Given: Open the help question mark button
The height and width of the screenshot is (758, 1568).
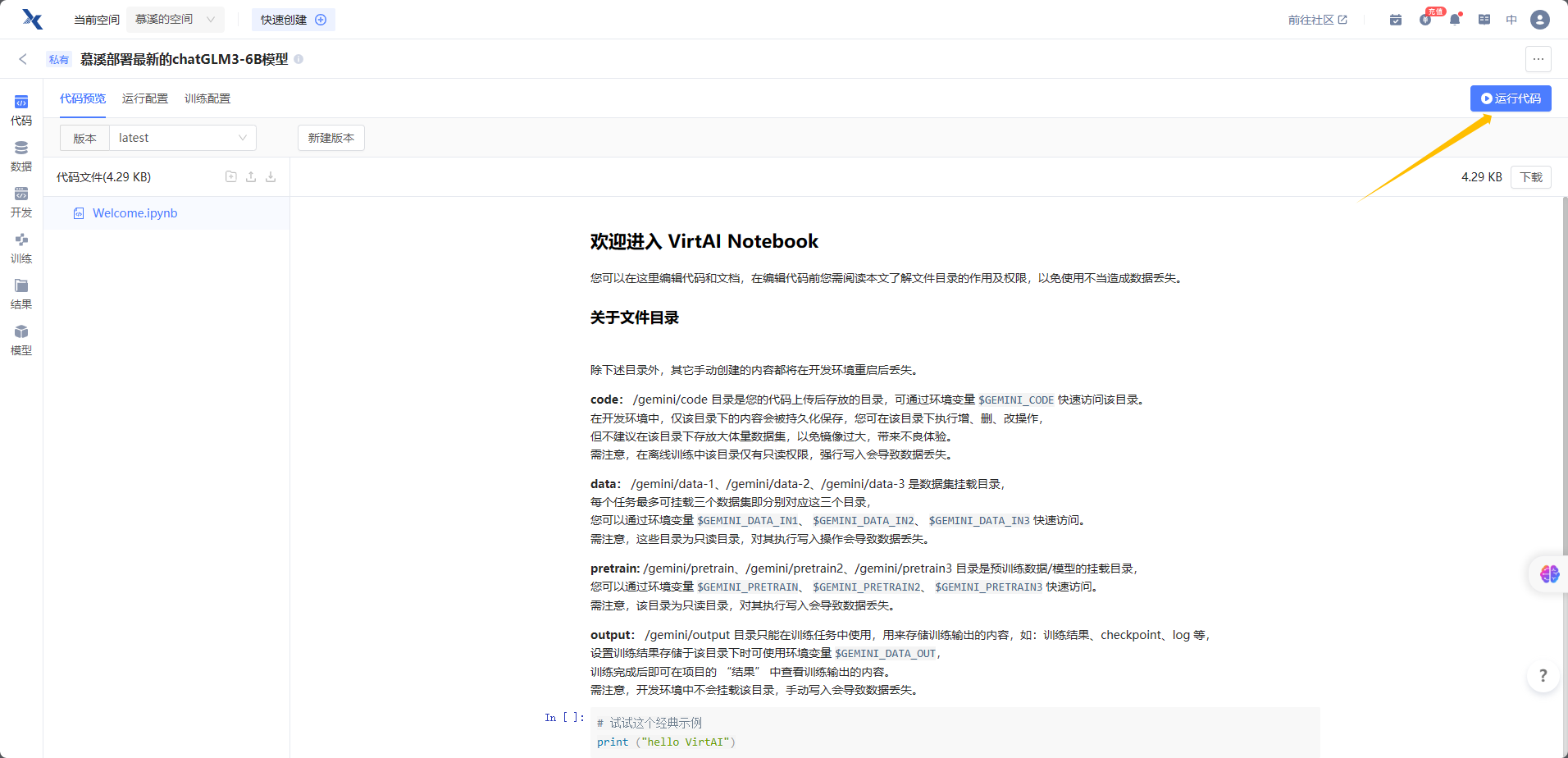Looking at the screenshot, I should (1543, 676).
